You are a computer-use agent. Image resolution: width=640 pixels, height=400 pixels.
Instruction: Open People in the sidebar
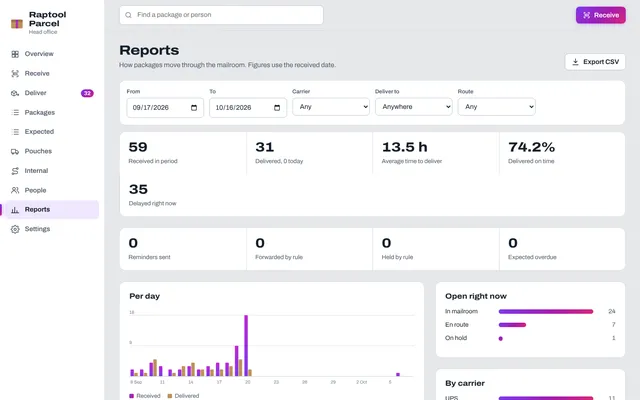tap(35, 190)
